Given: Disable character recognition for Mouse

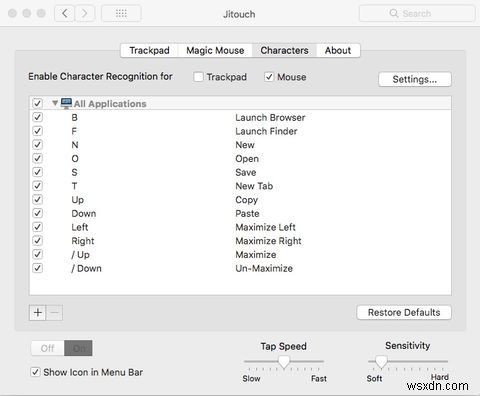Looking at the screenshot, I should tap(269, 77).
